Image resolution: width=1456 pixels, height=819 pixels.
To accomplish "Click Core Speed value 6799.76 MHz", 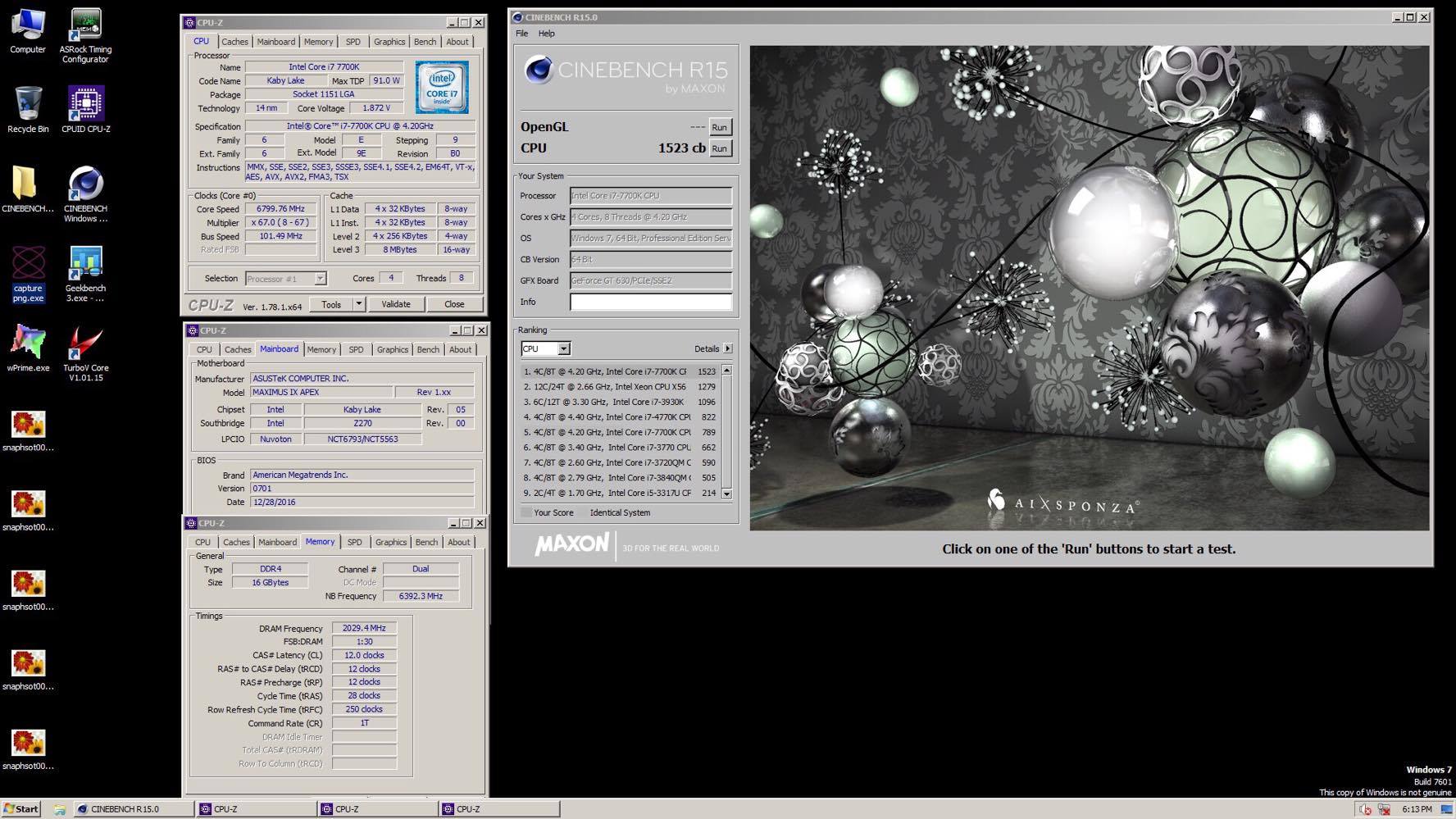I will pyautogui.click(x=280, y=209).
